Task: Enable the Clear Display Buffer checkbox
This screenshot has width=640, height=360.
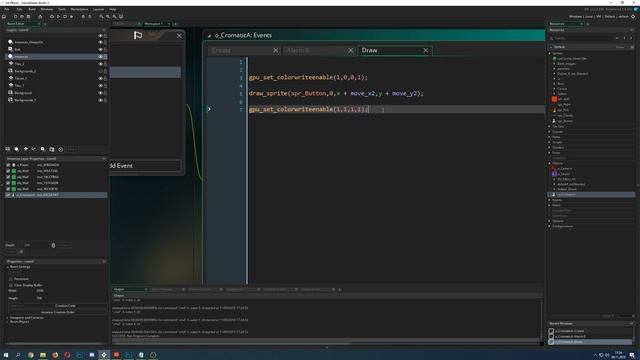Action: point(11,285)
